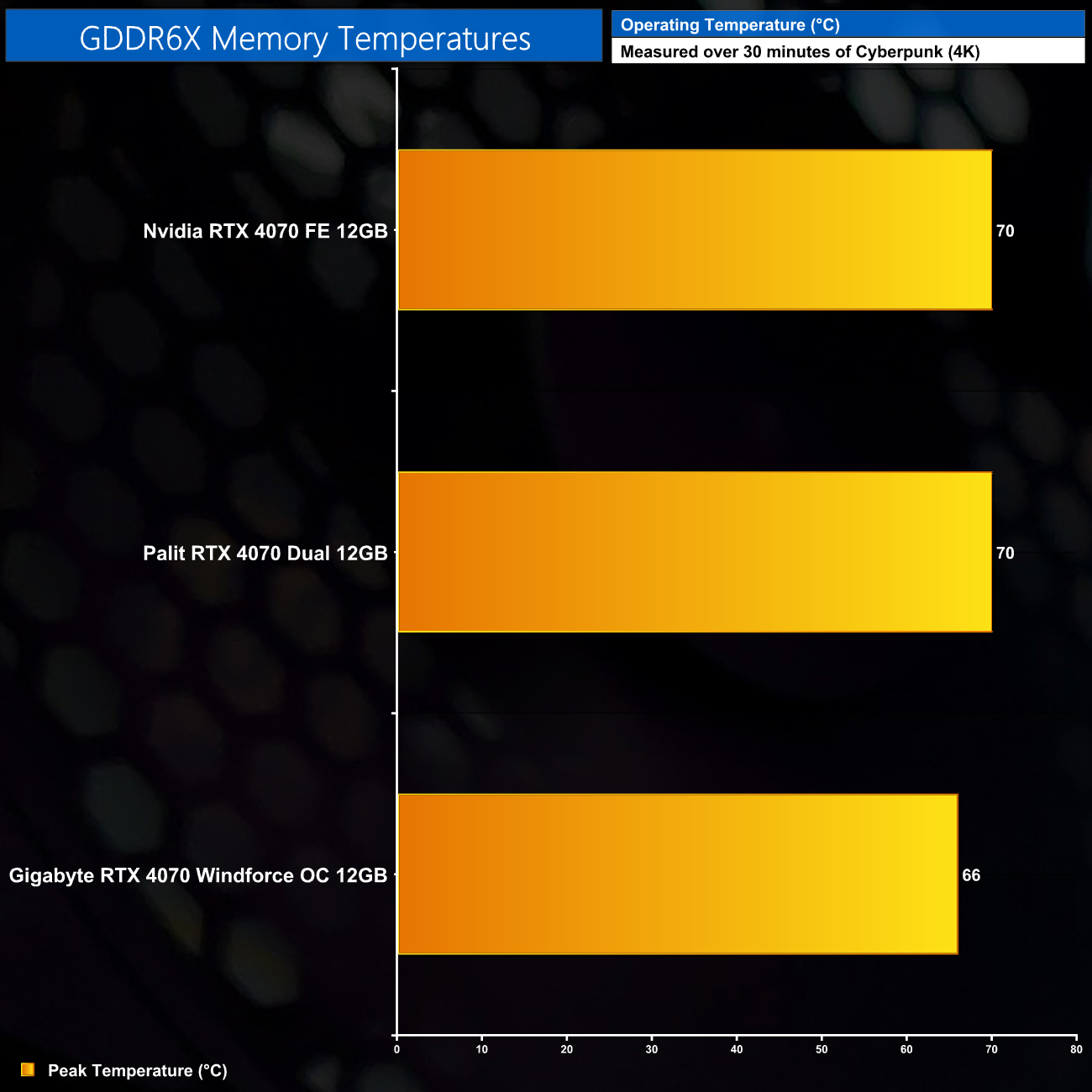1092x1092 pixels.
Task: Click the 50 tick label on the axis
Action: (822, 1049)
